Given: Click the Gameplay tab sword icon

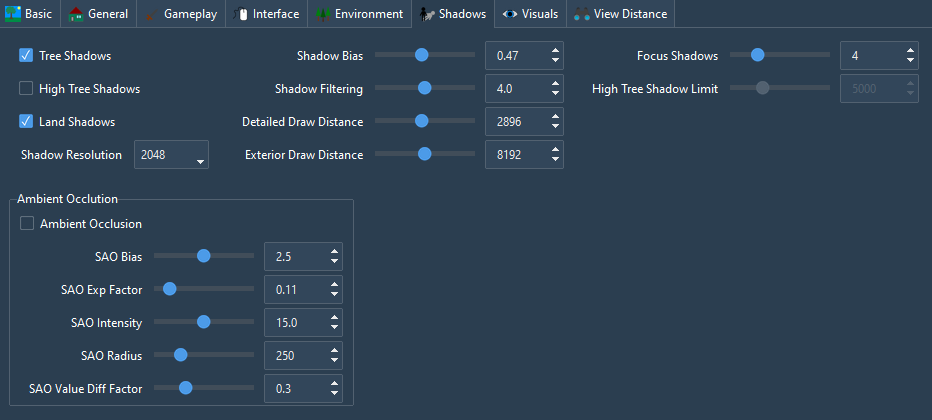Looking at the screenshot, I should coord(152,14).
